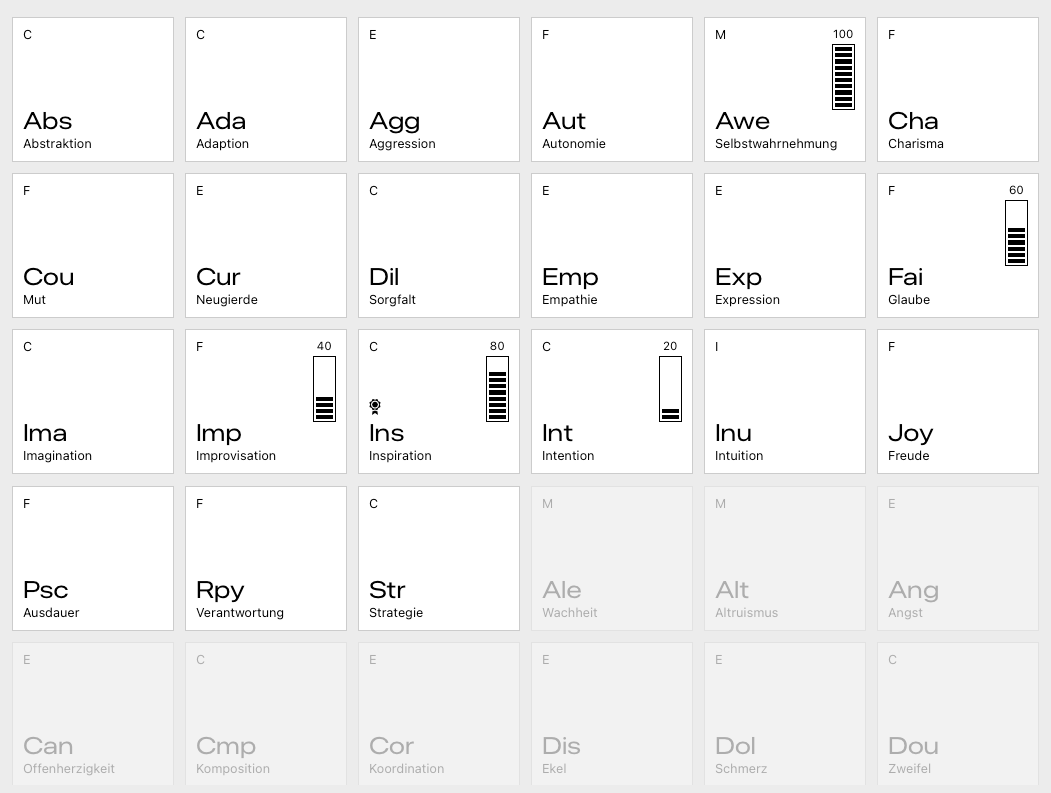The height and width of the screenshot is (793, 1051).
Task: Select the Adaption element card
Action: coord(266,89)
